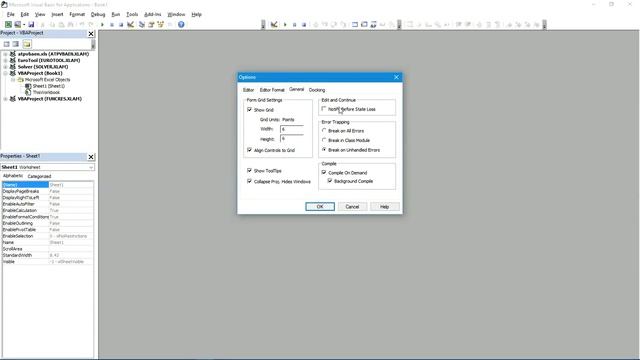Click the blue Help question mark icon
Viewport: 640px width, 360px height.
[x=181, y=24]
